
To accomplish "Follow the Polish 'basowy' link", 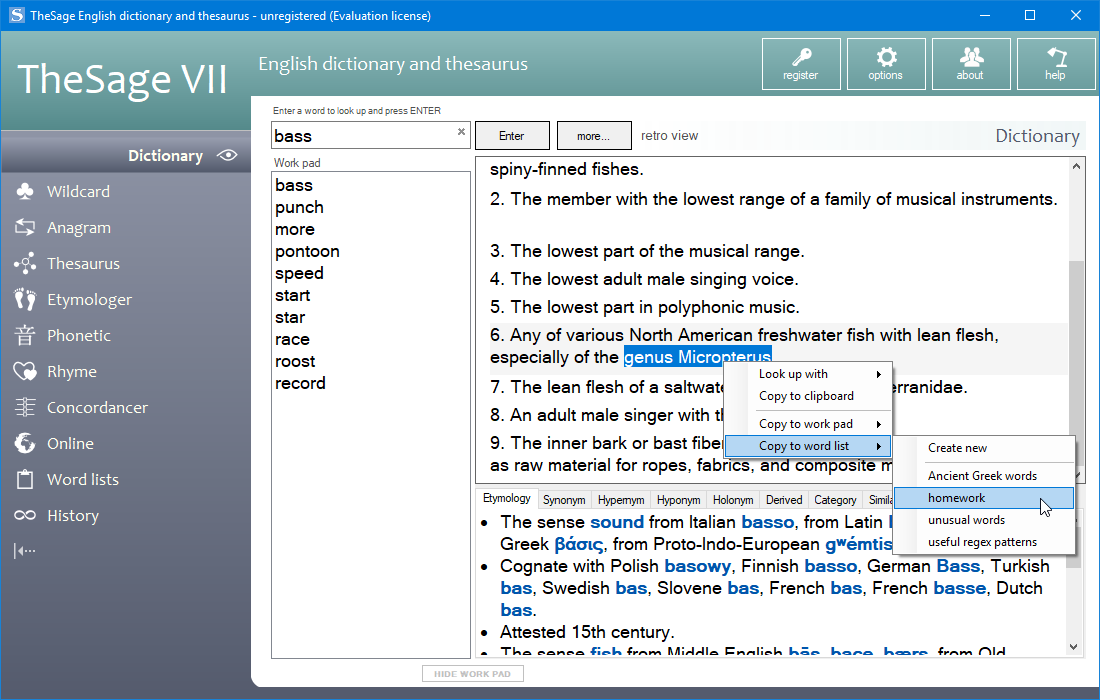I will [697, 567].
